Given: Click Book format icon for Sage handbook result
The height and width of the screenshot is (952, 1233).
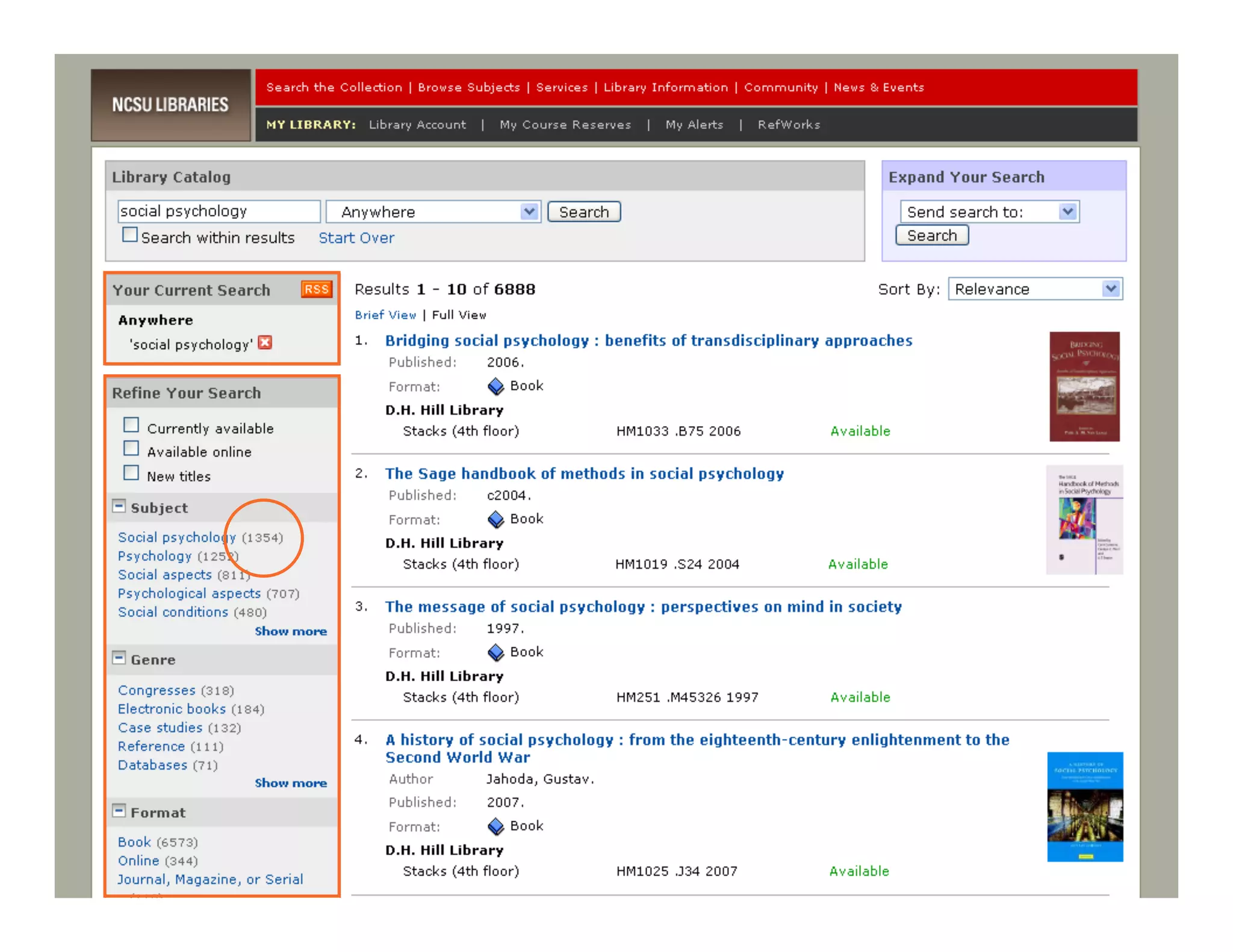Looking at the screenshot, I should point(495,519).
